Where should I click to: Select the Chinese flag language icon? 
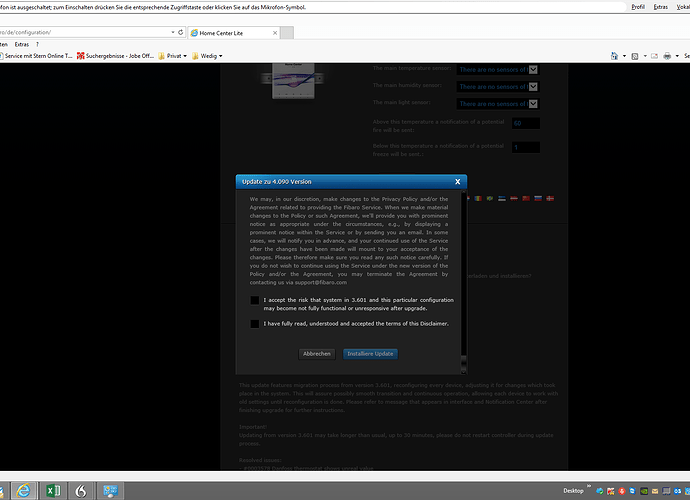[526, 199]
